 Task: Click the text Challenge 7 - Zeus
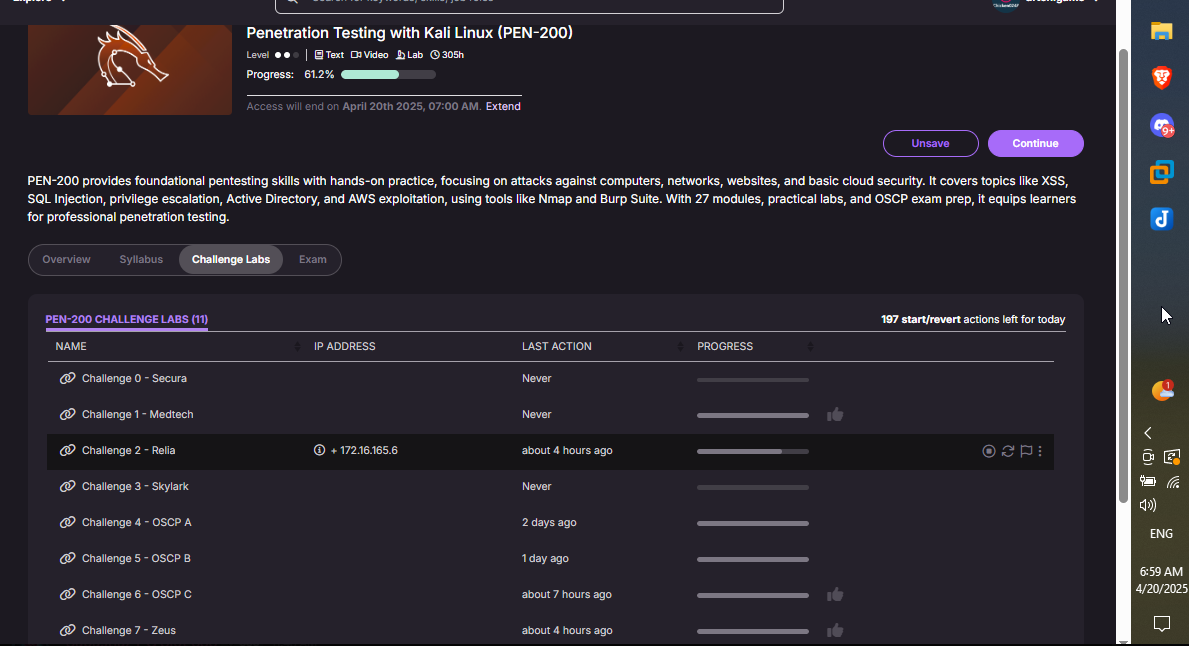pyautogui.click(x=128, y=630)
